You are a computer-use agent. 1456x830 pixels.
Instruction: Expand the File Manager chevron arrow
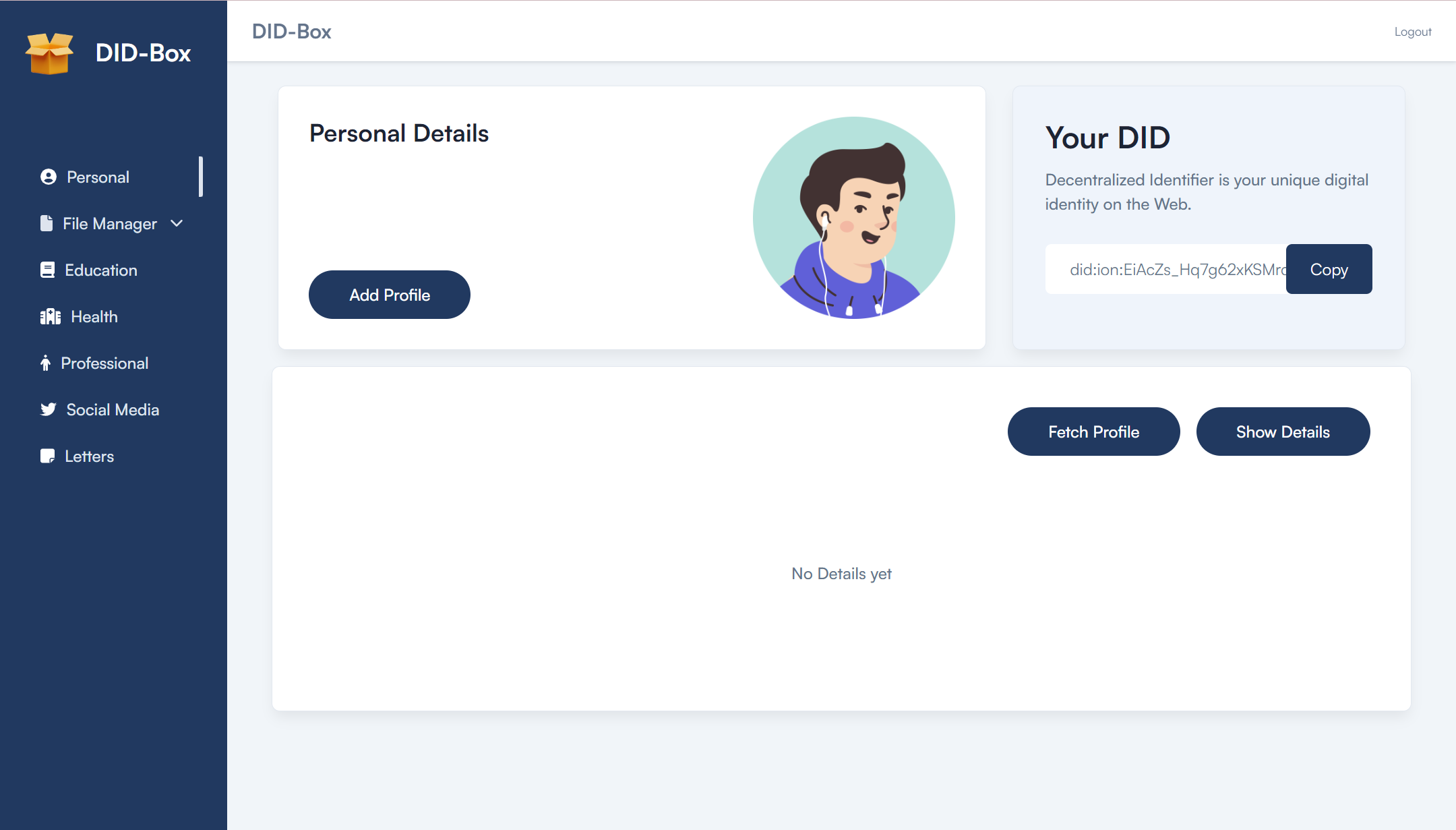tap(177, 223)
